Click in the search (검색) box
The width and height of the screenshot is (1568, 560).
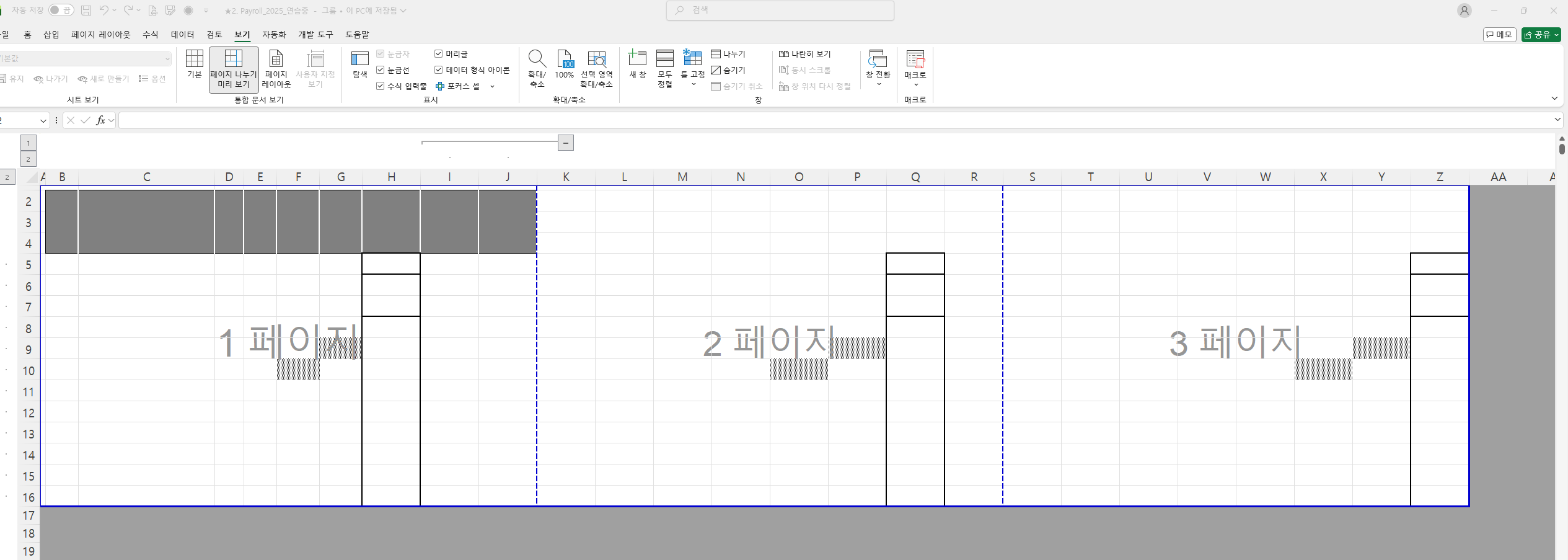click(780, 11)
